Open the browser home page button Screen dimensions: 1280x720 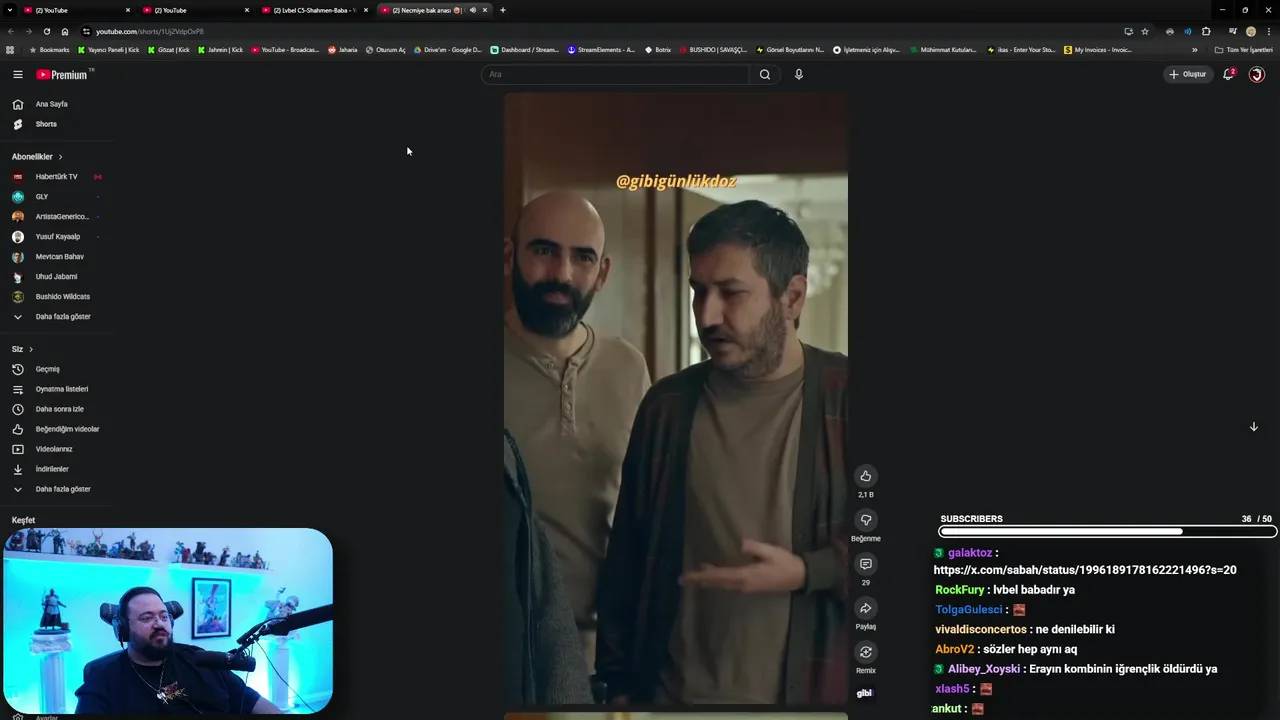65,31
